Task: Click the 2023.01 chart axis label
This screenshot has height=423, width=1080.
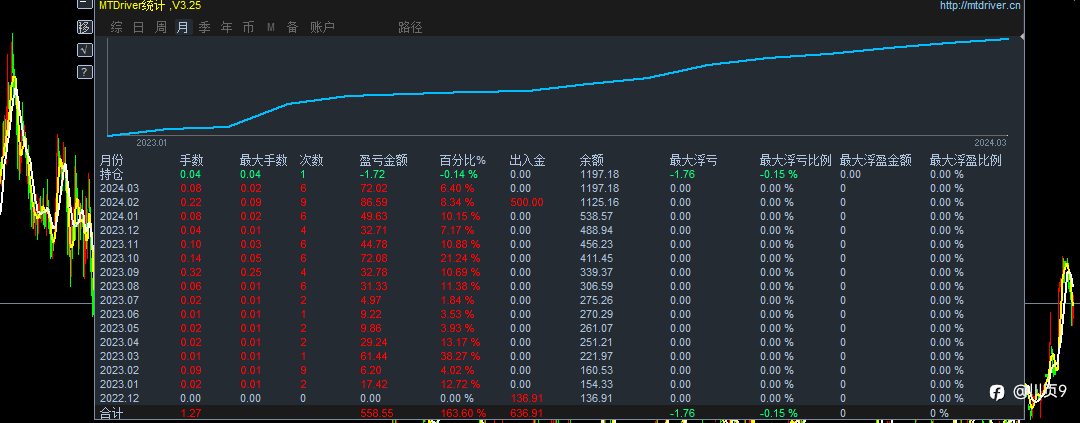Action: point(152,143)
